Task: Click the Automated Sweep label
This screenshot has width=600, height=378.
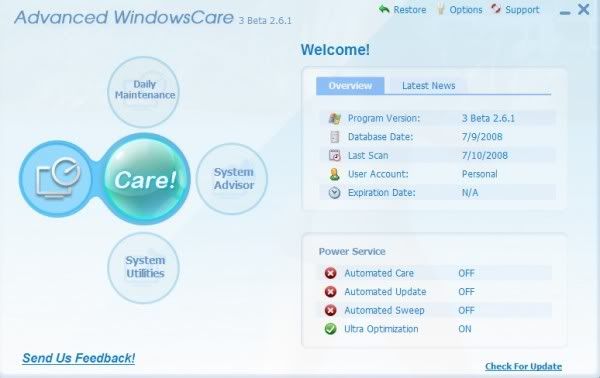Action: pyautogui.click(x=384, y=310)
